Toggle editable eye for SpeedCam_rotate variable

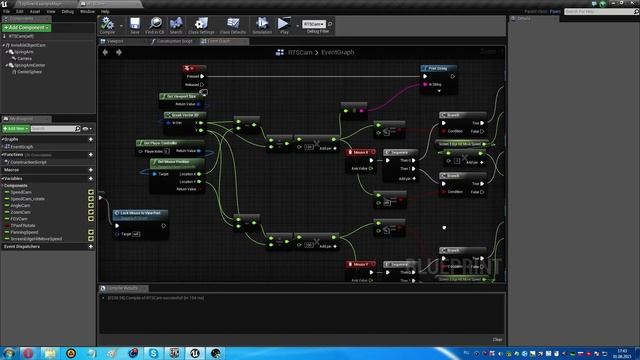(x=91, y=199)
